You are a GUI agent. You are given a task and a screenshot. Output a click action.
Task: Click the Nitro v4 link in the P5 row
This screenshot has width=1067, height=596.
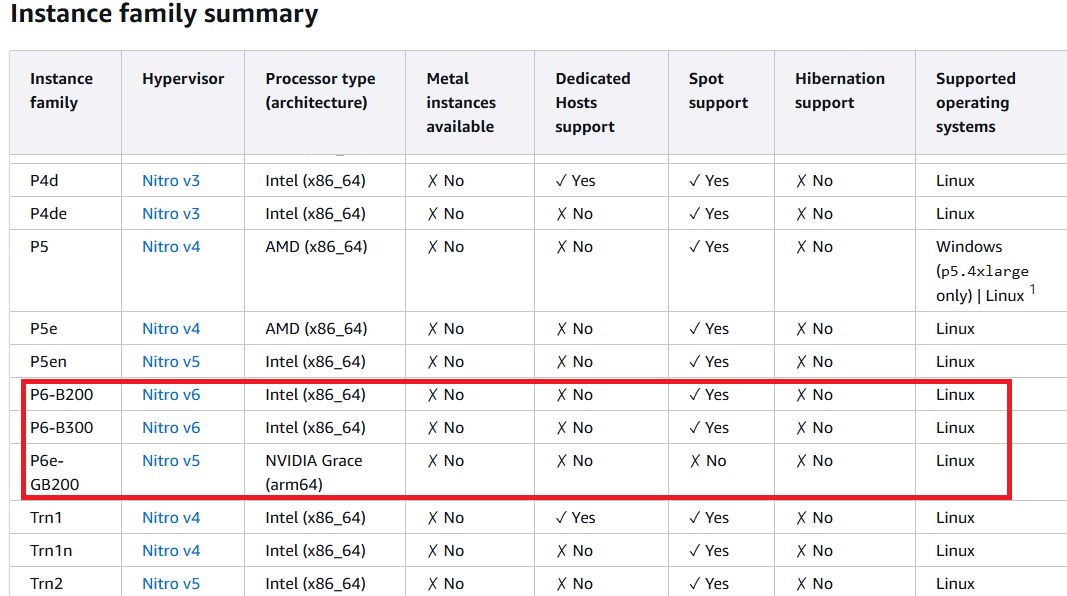pyautogui.click(x=171, y=247)
